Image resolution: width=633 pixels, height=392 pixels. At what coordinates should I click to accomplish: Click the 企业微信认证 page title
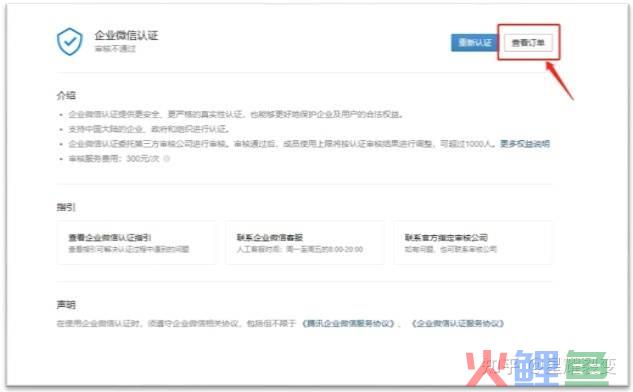tap(126, 36)
